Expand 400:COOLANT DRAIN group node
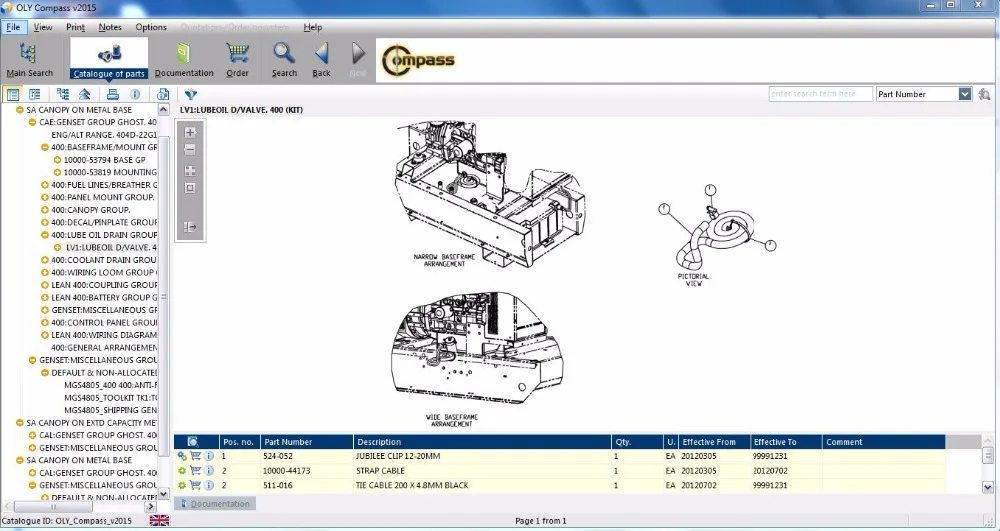Image resolution: width=1000 pixels, height=531 pixels. 45,260
